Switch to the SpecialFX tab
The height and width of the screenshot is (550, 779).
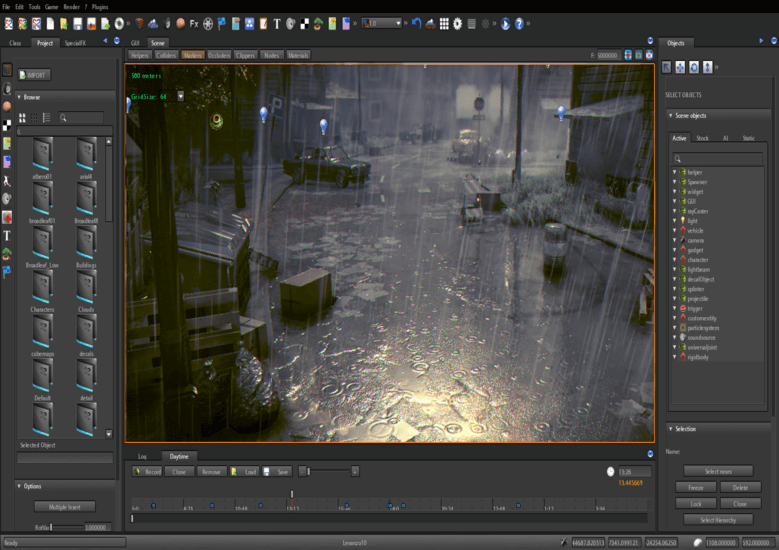click(75, 43)
